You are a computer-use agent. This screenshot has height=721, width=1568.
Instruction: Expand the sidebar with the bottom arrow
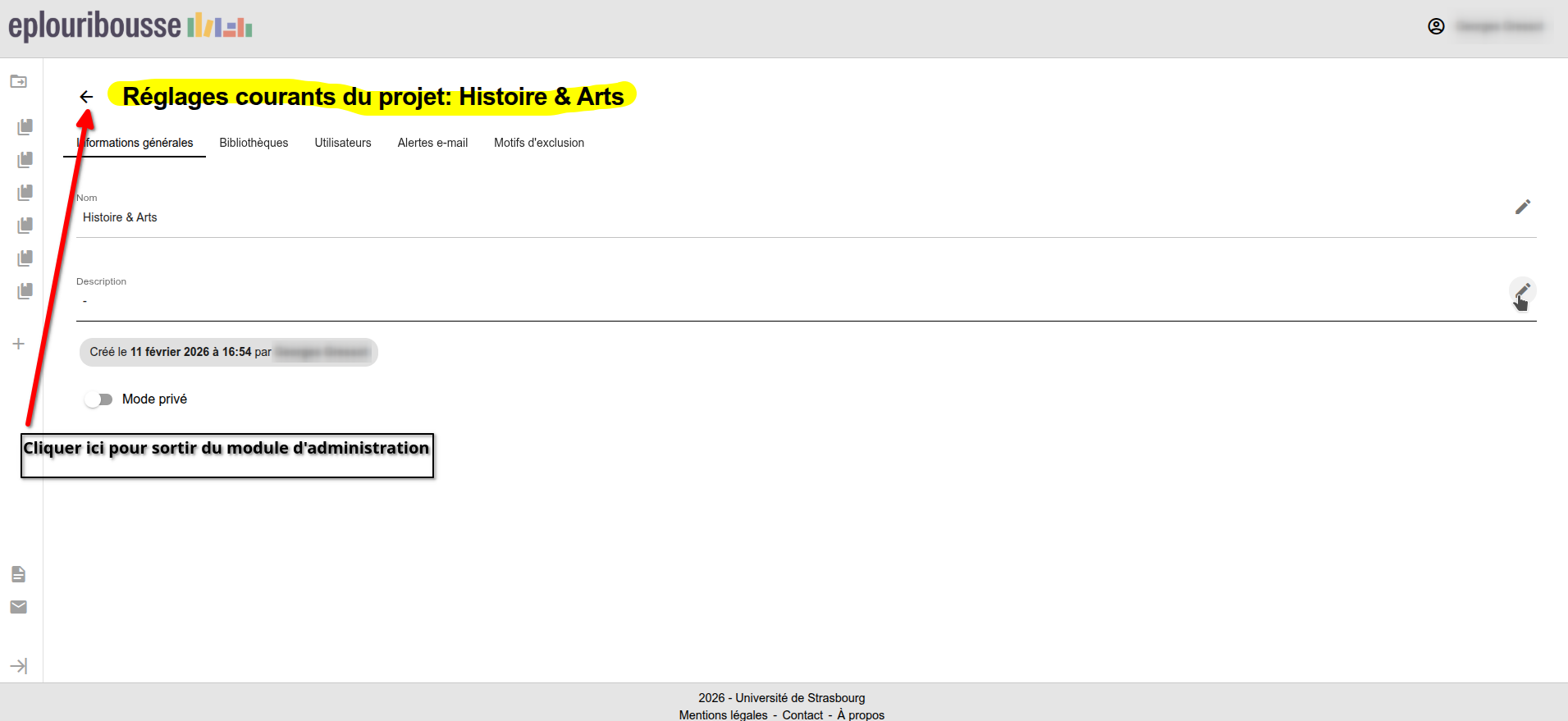click(18, 666)
